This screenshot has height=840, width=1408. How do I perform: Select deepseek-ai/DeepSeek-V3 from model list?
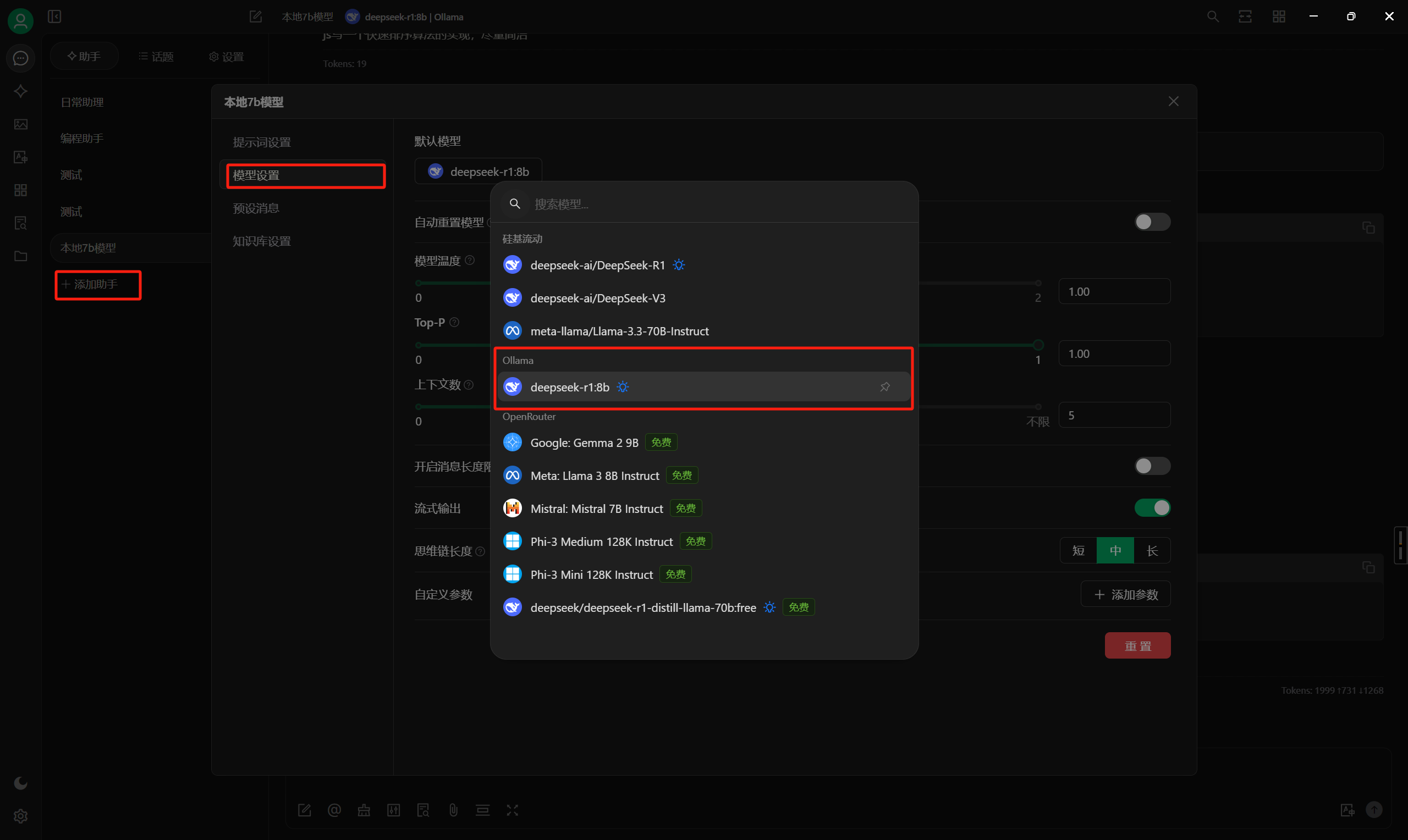597,299
